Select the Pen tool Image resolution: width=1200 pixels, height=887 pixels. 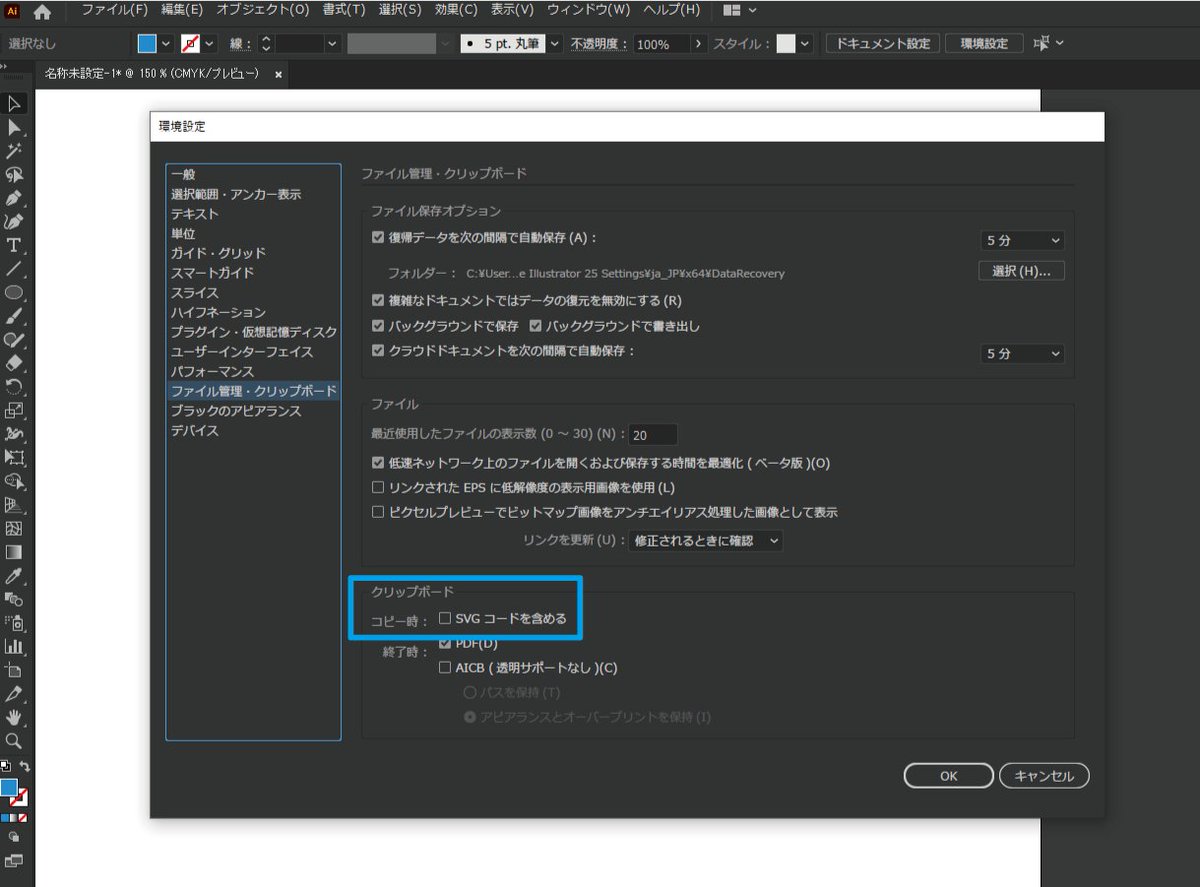tap(14, 198)
